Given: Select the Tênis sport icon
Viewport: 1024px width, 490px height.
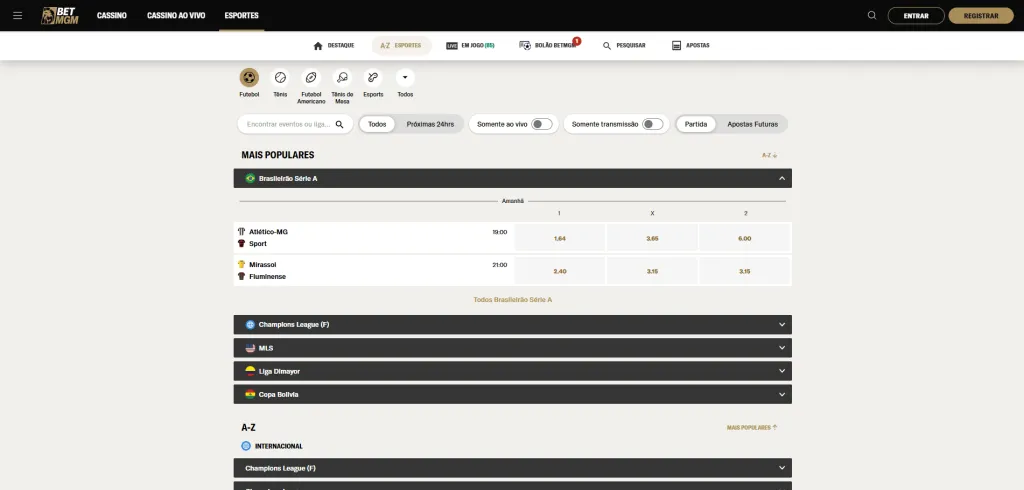Looking at the screenshot, I should 280,78.
